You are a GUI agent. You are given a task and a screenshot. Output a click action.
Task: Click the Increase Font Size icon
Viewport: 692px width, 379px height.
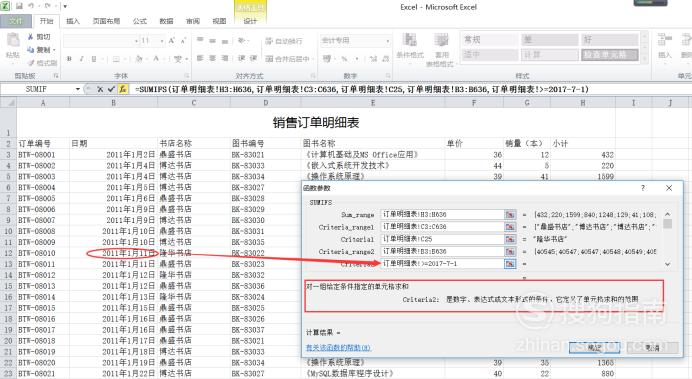click(172, 41)
